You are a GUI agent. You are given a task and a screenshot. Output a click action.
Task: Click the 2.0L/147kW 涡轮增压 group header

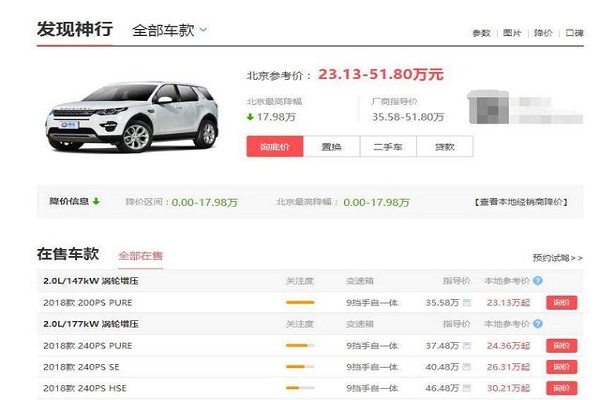coord(91,281)
